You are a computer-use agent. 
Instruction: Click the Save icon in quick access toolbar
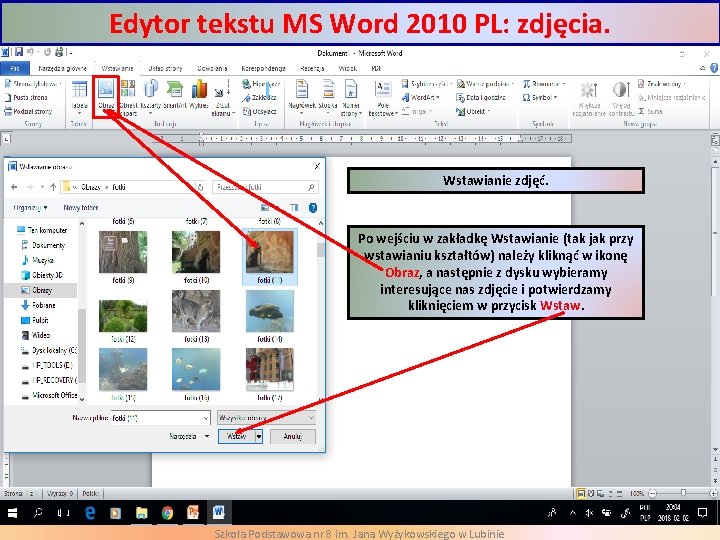point(19,52)
